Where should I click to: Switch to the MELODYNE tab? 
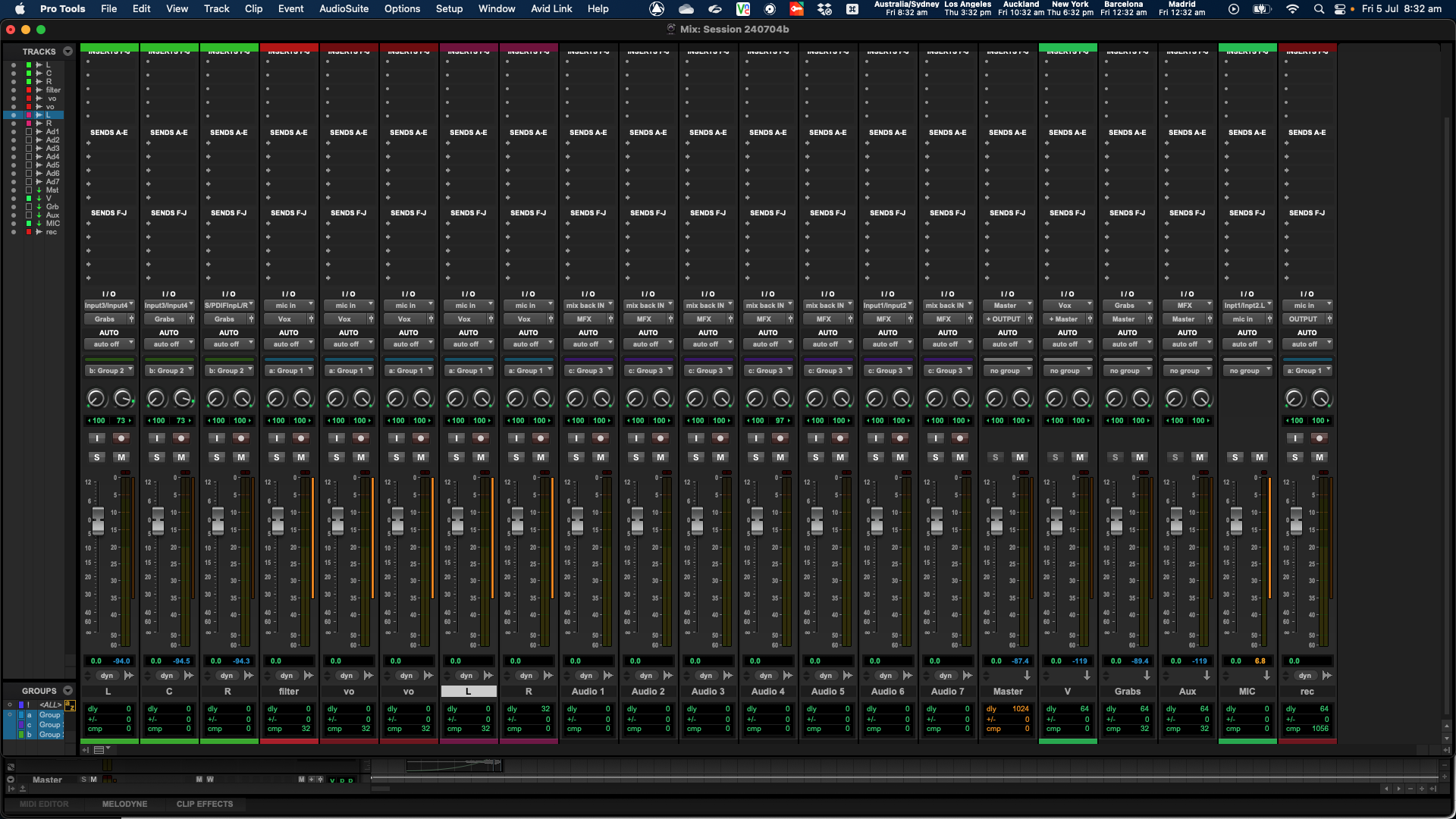pyautogui.click(x=125, y=804)
